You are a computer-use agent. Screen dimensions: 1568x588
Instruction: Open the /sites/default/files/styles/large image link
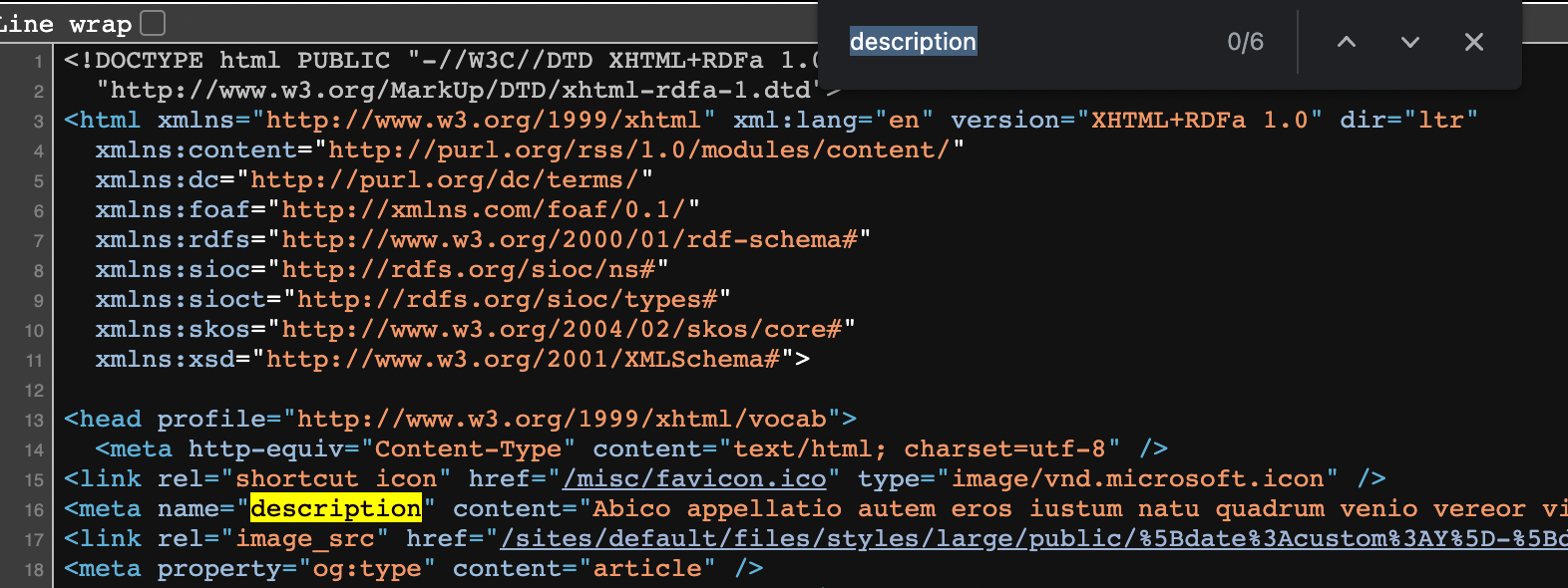point(1033,538)
